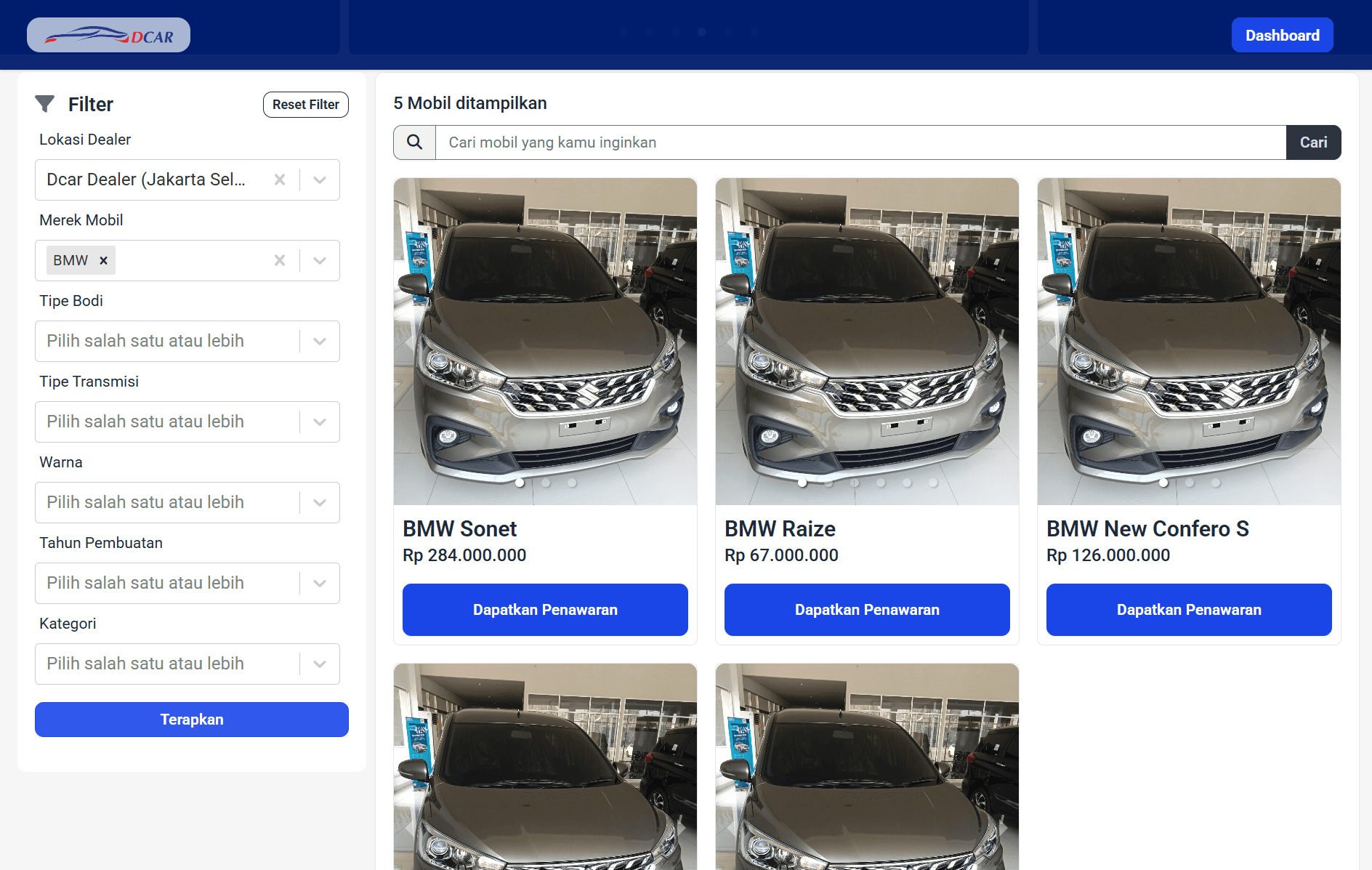Open the Tipe Transmisi dropdown
The image size is (1372, 870).
pos(187,422)
